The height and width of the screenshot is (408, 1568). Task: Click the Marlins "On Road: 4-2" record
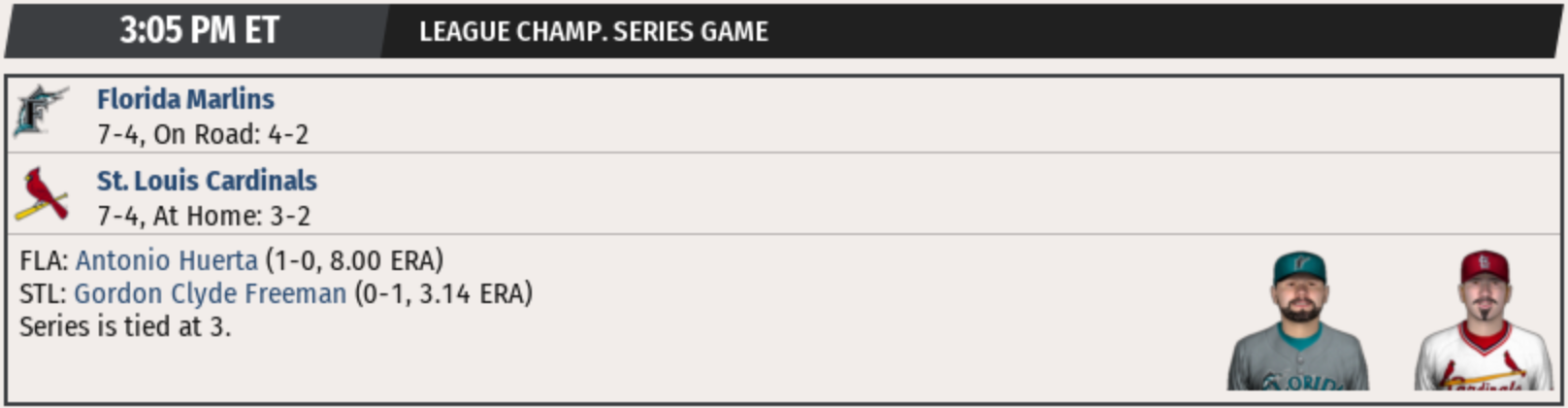(231, 134)
